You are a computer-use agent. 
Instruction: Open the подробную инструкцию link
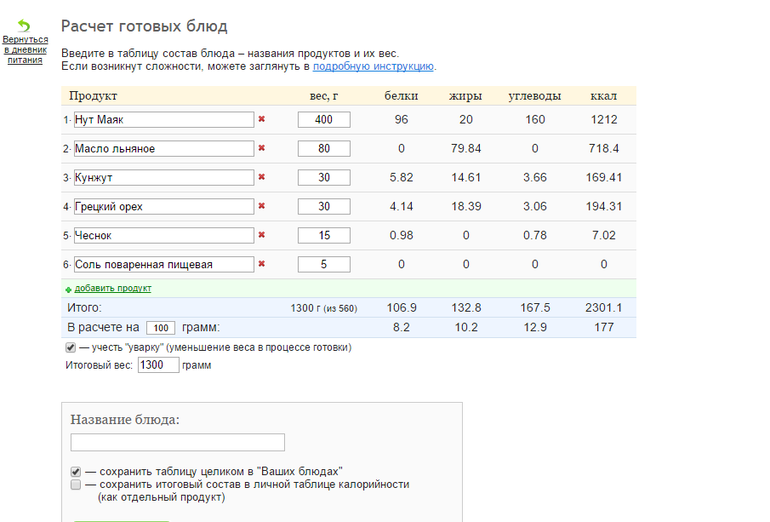pos(373,66)
